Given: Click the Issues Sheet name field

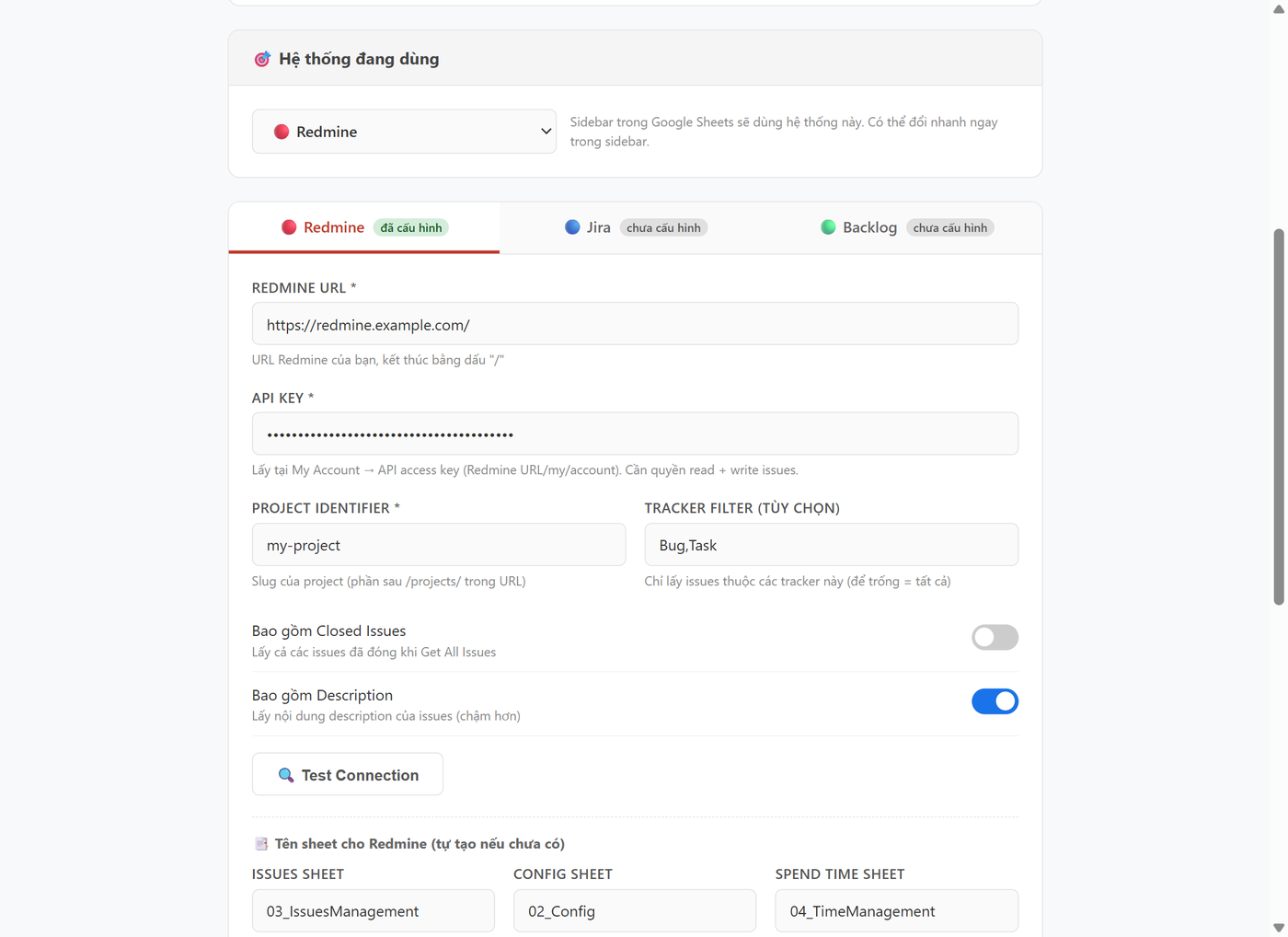Looking at the screenshot, I should click(x=374, y=910).
